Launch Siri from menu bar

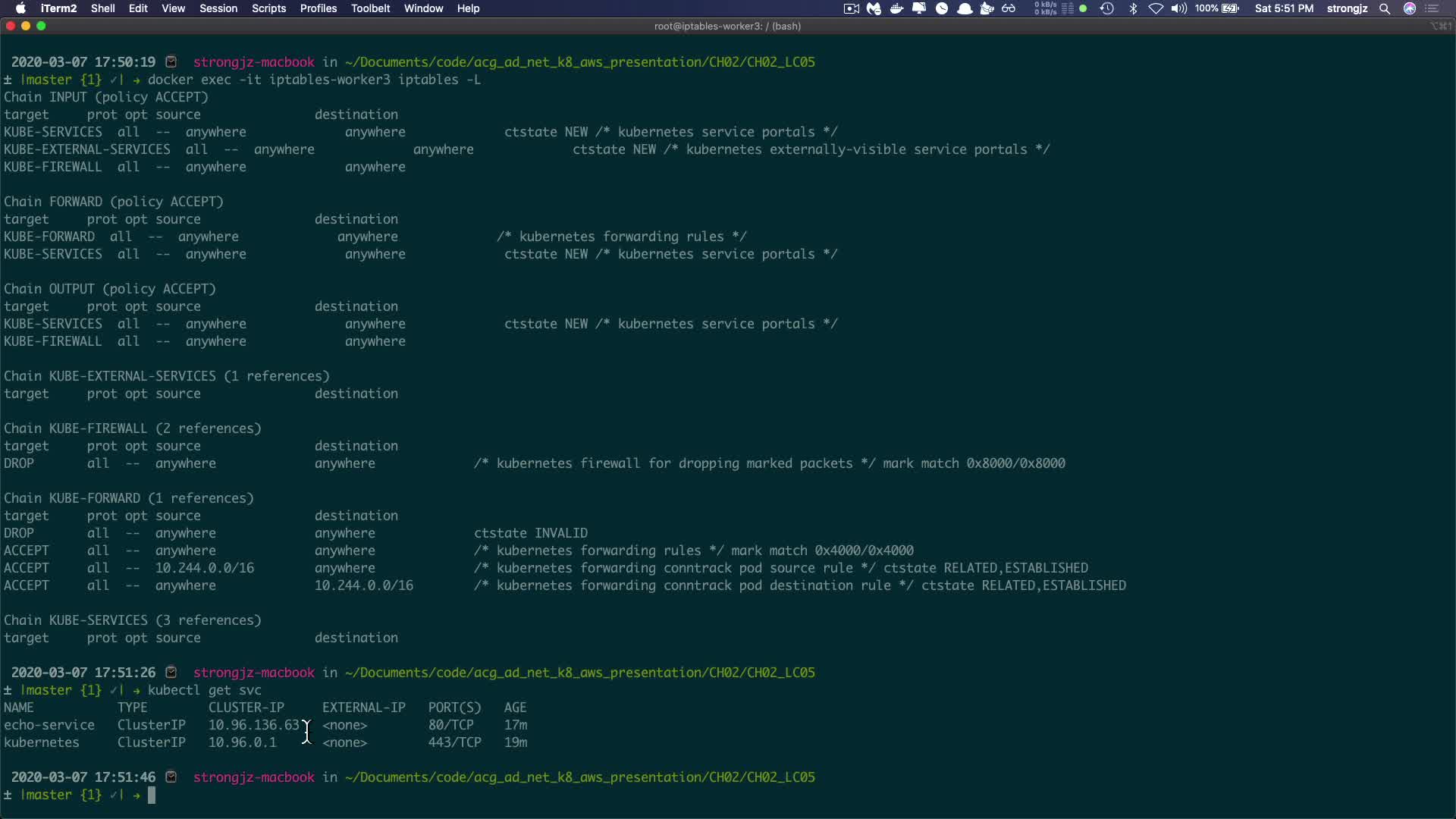pyautogui.click(x=1410, y=8)
